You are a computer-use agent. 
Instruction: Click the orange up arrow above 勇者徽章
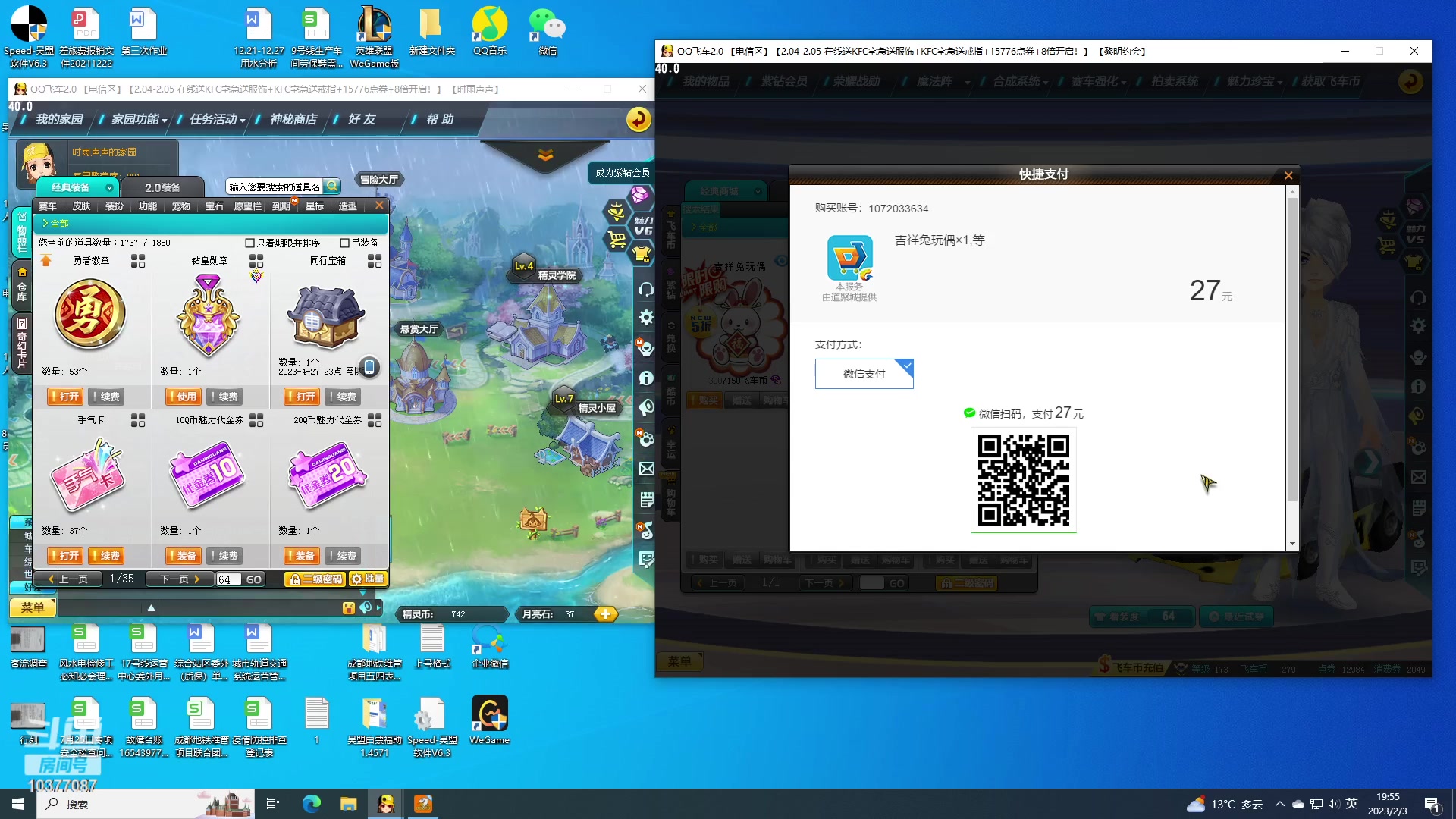46,261
